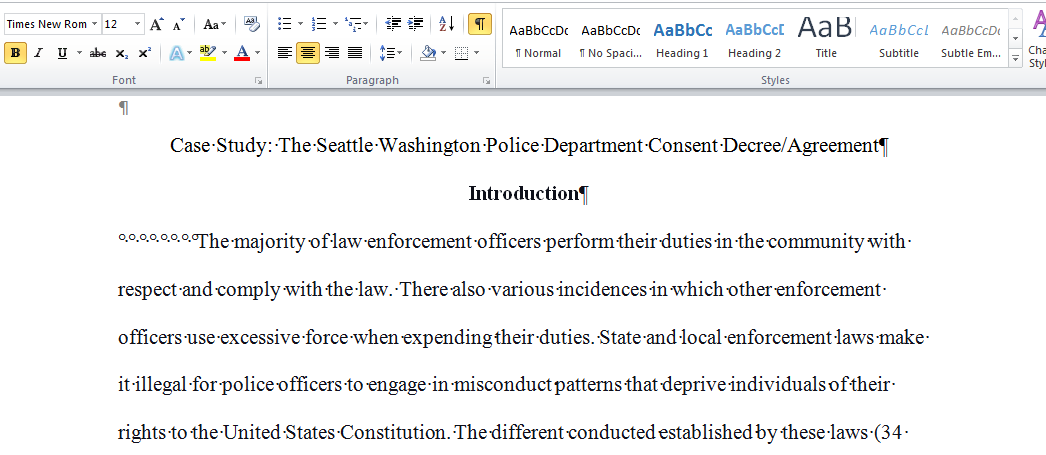Open the font size dropdown arrow
1046x455 pixels.
(x=138, y=25)
